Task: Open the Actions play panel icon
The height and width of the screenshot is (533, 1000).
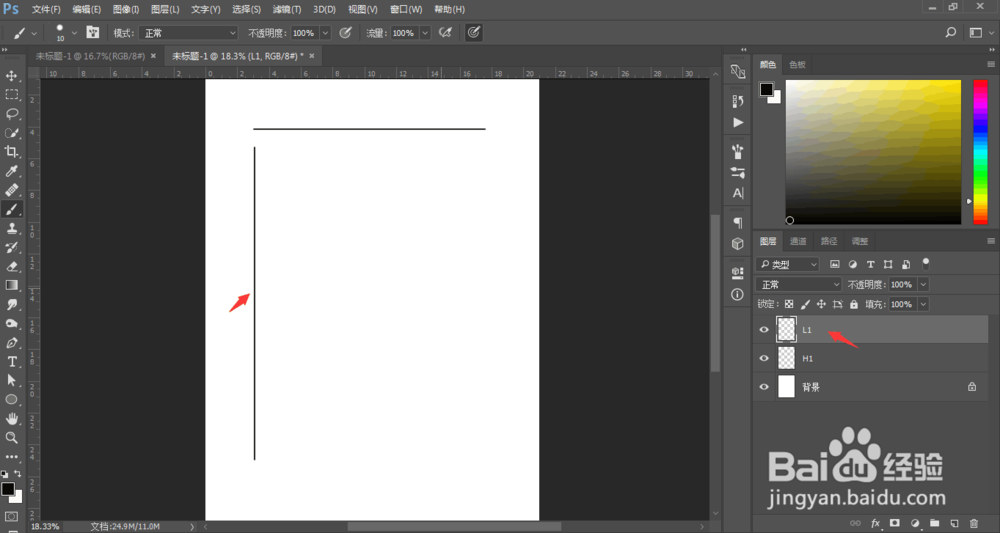Action: point(738,122)
